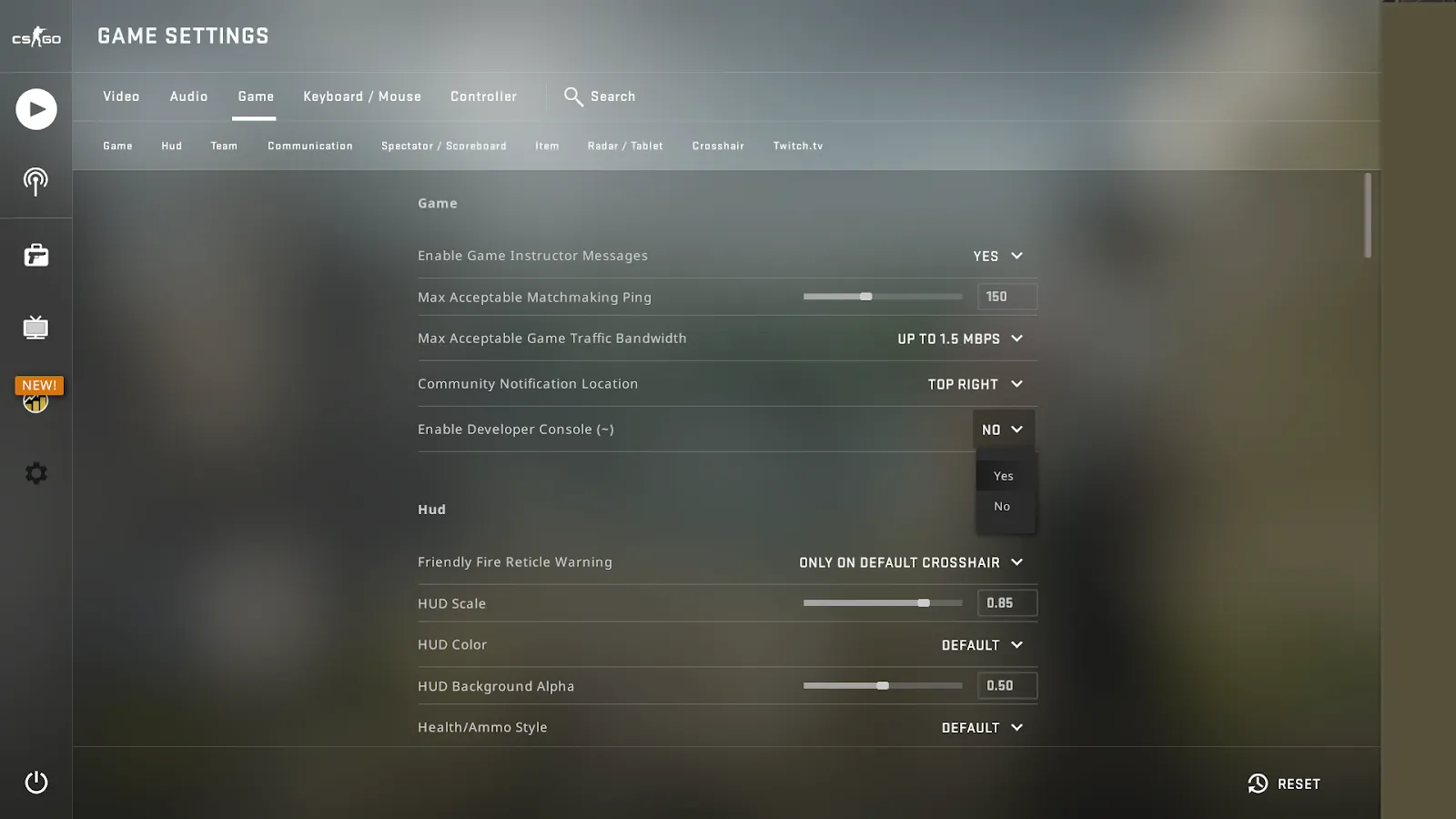This screenshot has width=1456, height=819.
Task: Click the CS:GO logo icon
Action: click(36, 37)
